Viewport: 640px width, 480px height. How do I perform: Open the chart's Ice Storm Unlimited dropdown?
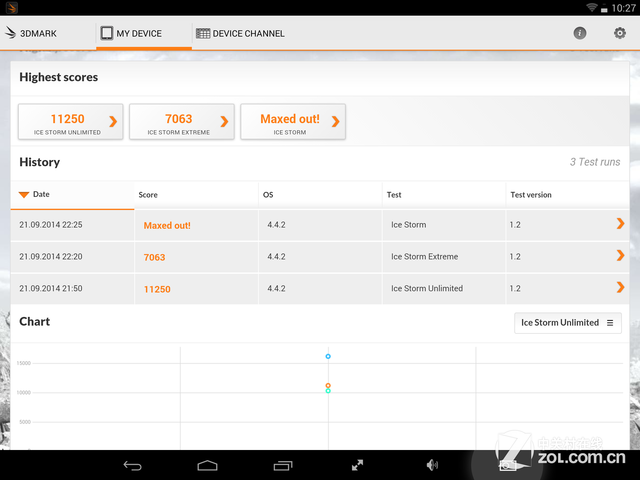point(568,323)
